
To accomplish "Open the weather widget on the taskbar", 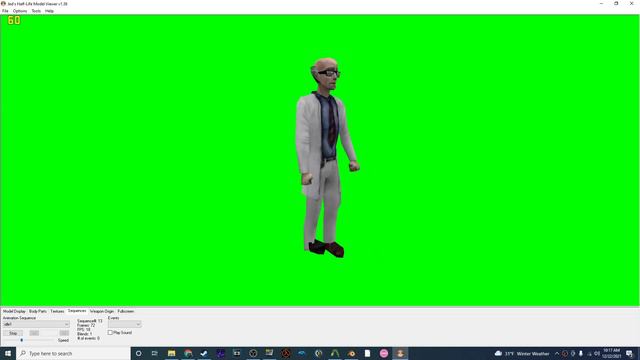I will tap(522, 353).
